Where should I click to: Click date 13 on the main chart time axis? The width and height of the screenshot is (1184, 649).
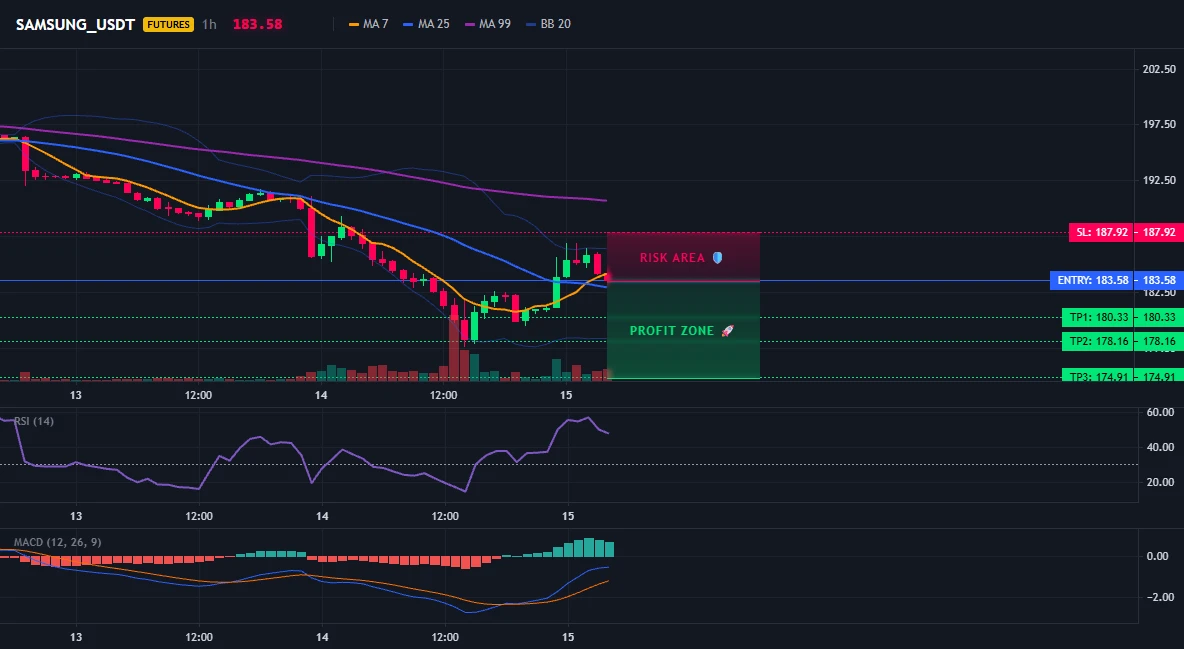(76, 395)
